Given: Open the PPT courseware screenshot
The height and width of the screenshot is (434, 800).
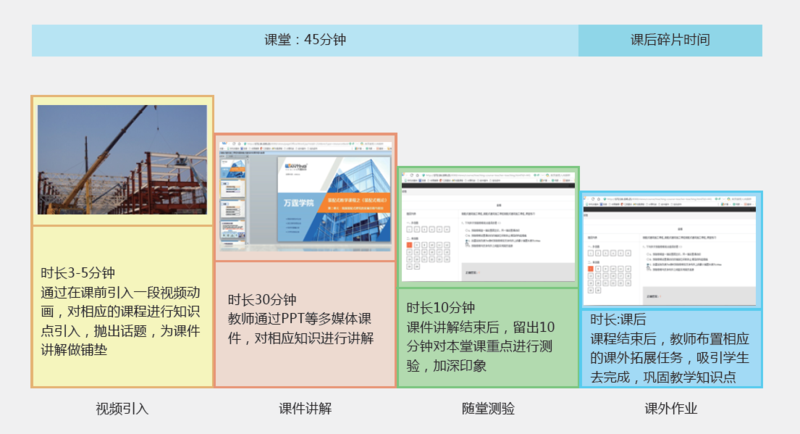Looking at the screenshot, I should 305,197.
